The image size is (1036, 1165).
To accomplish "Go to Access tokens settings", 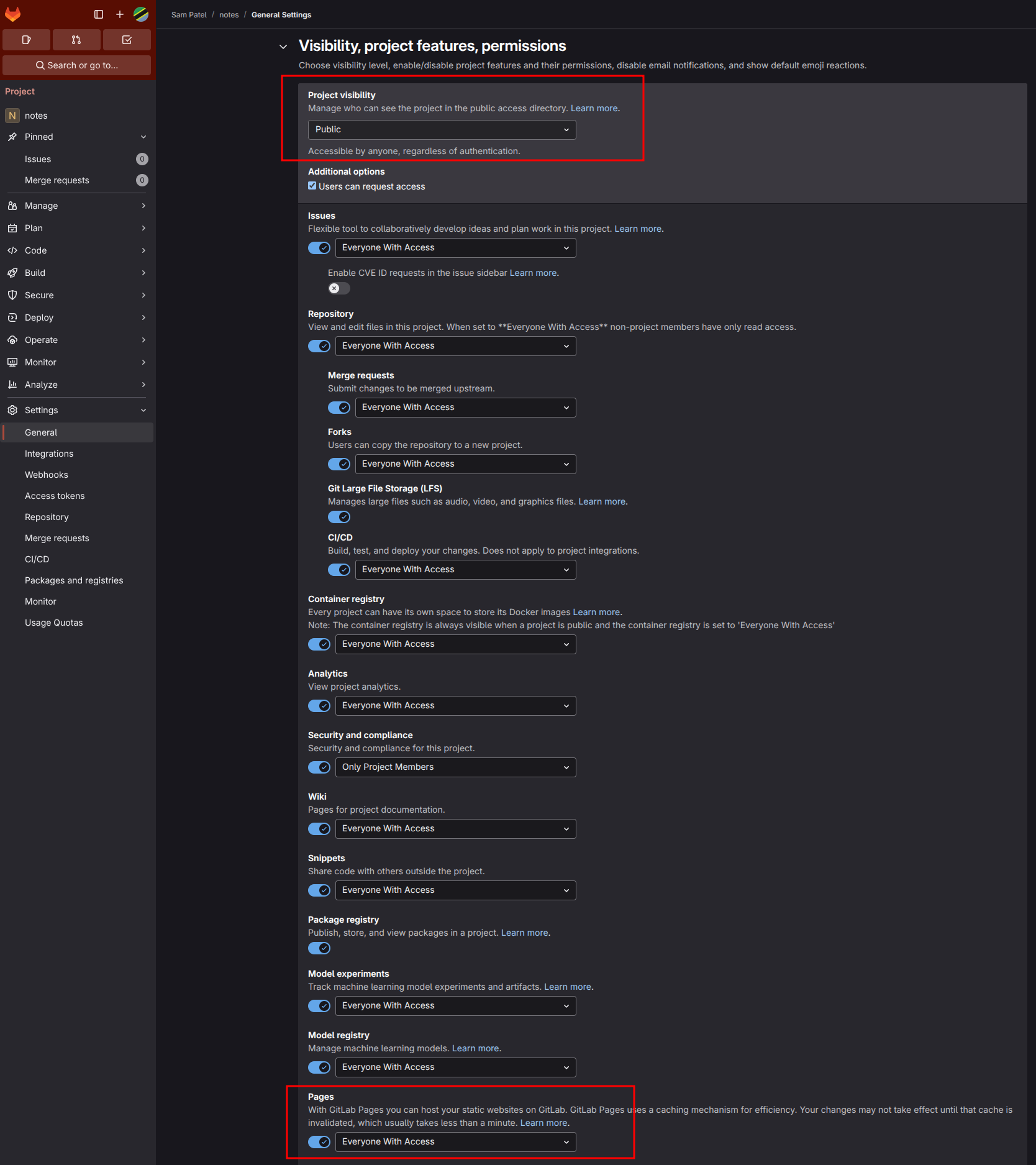I will point(55,496).
